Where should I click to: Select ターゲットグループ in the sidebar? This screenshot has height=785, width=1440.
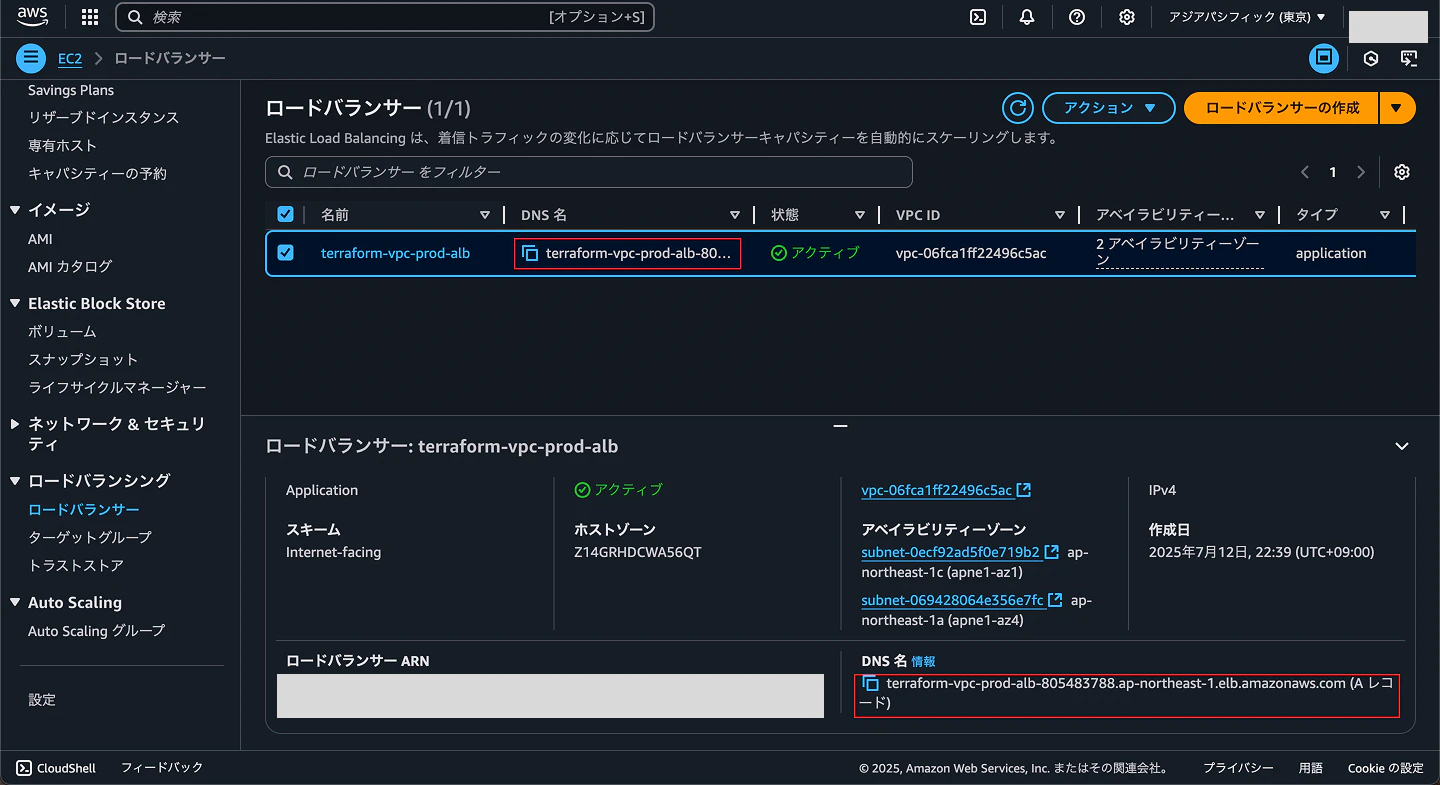(x=88, y=537)
